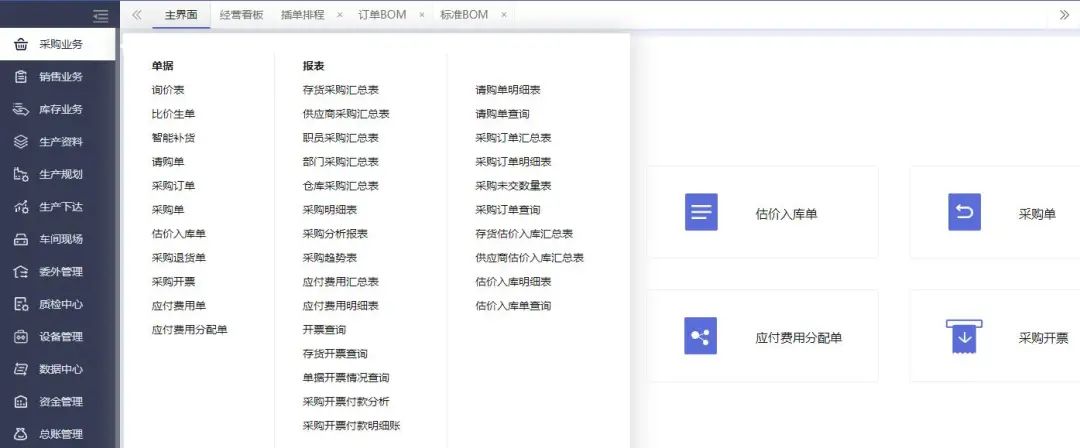Select the 生产资料 layers icon
The height and width of the screenshot is (448, 1080).
20,142
